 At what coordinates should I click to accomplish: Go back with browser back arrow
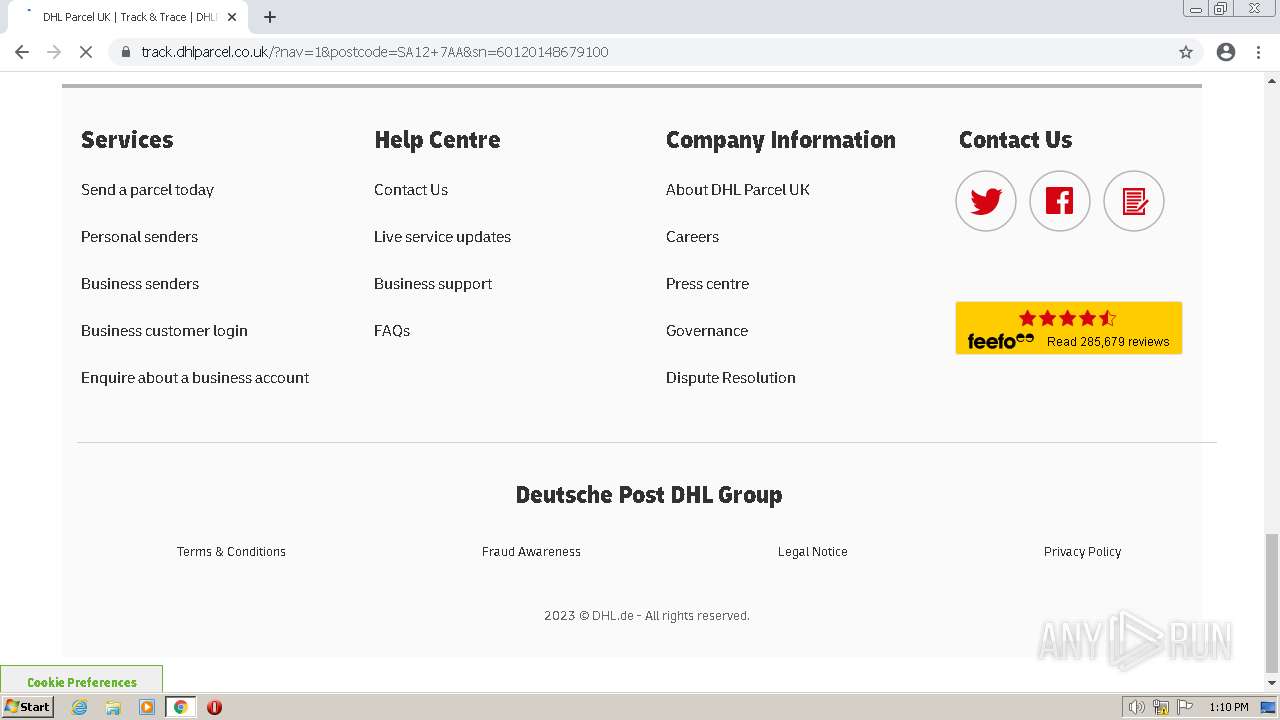click(x=22, y=52)
